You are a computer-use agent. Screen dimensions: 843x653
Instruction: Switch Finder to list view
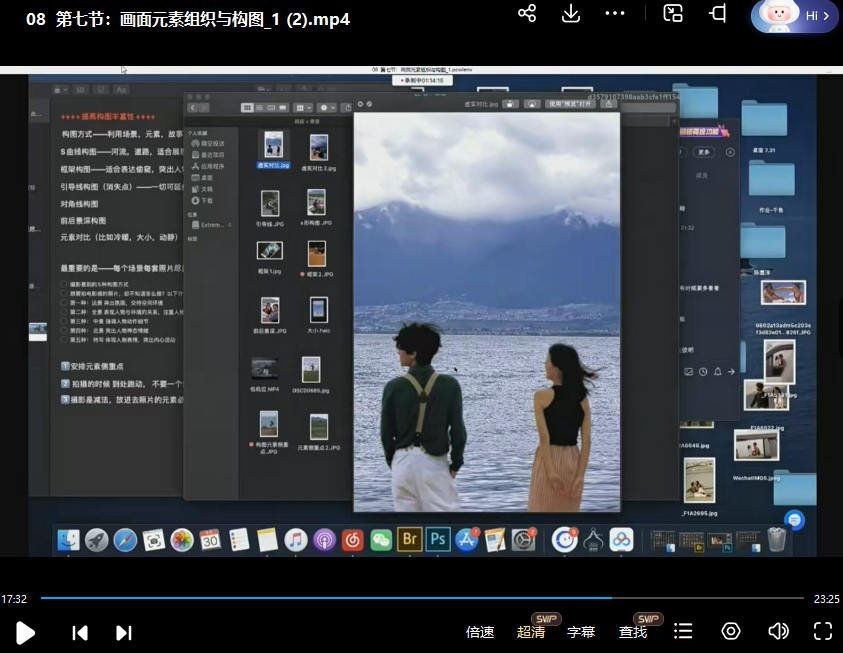coord(260,107)
